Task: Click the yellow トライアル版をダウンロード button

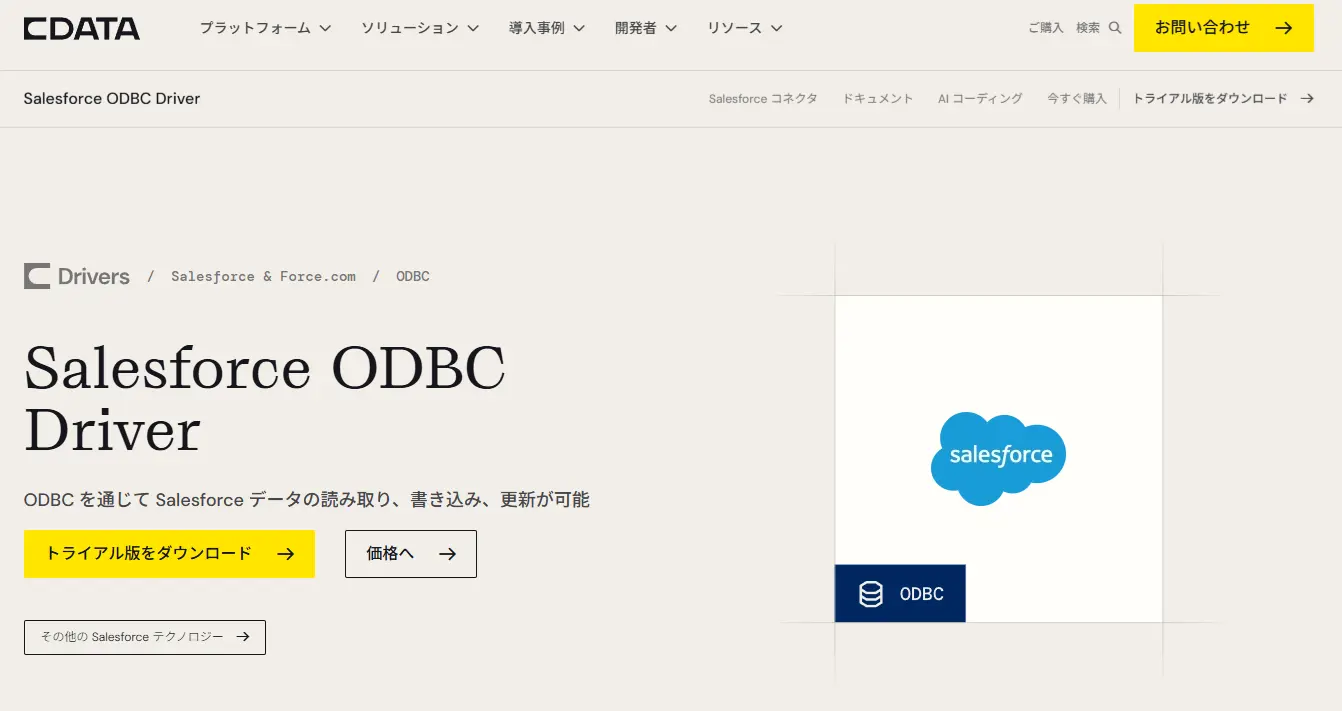Action: [x=169, y=554]
